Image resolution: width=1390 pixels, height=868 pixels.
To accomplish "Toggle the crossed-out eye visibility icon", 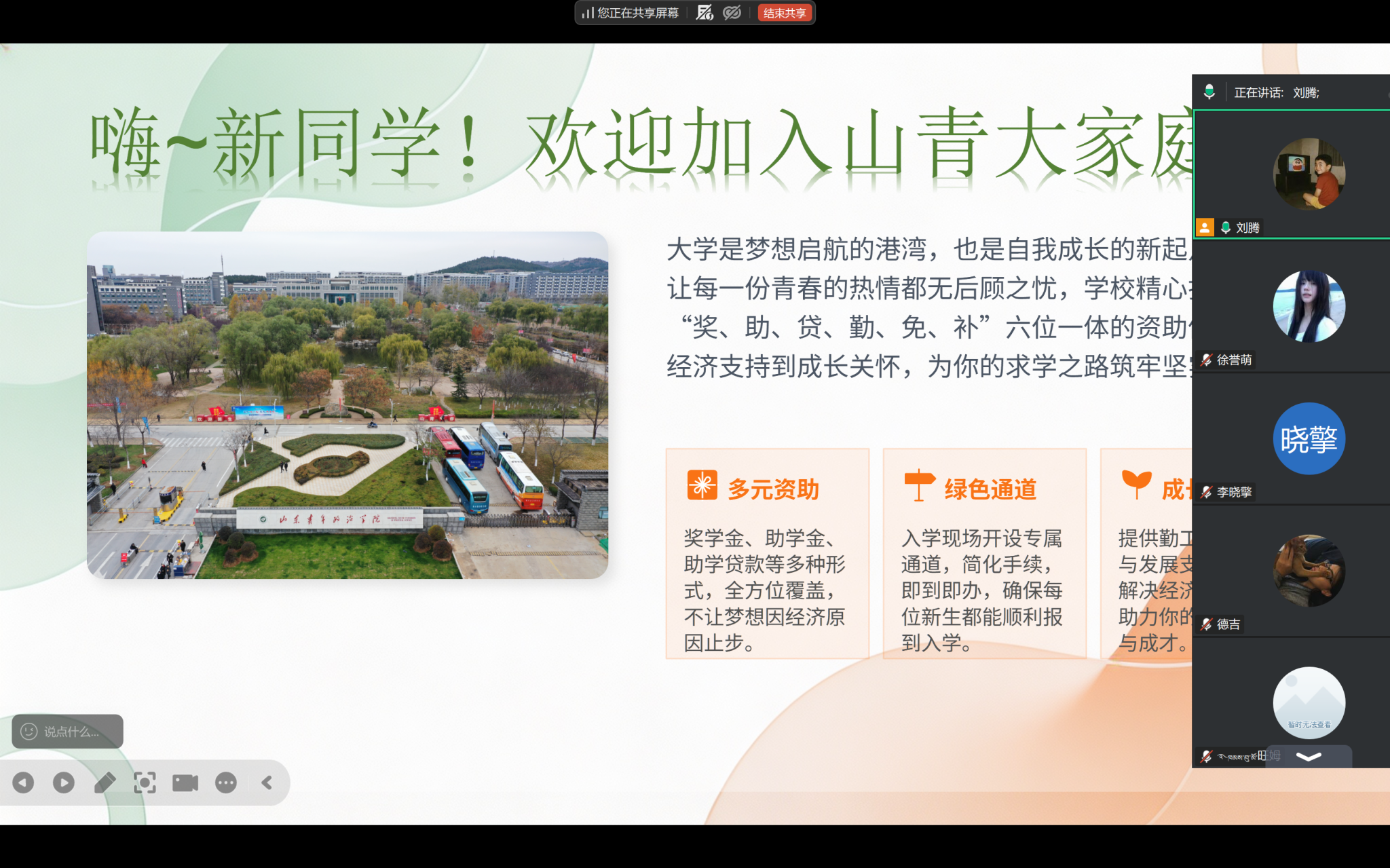I will pos(732,13).
